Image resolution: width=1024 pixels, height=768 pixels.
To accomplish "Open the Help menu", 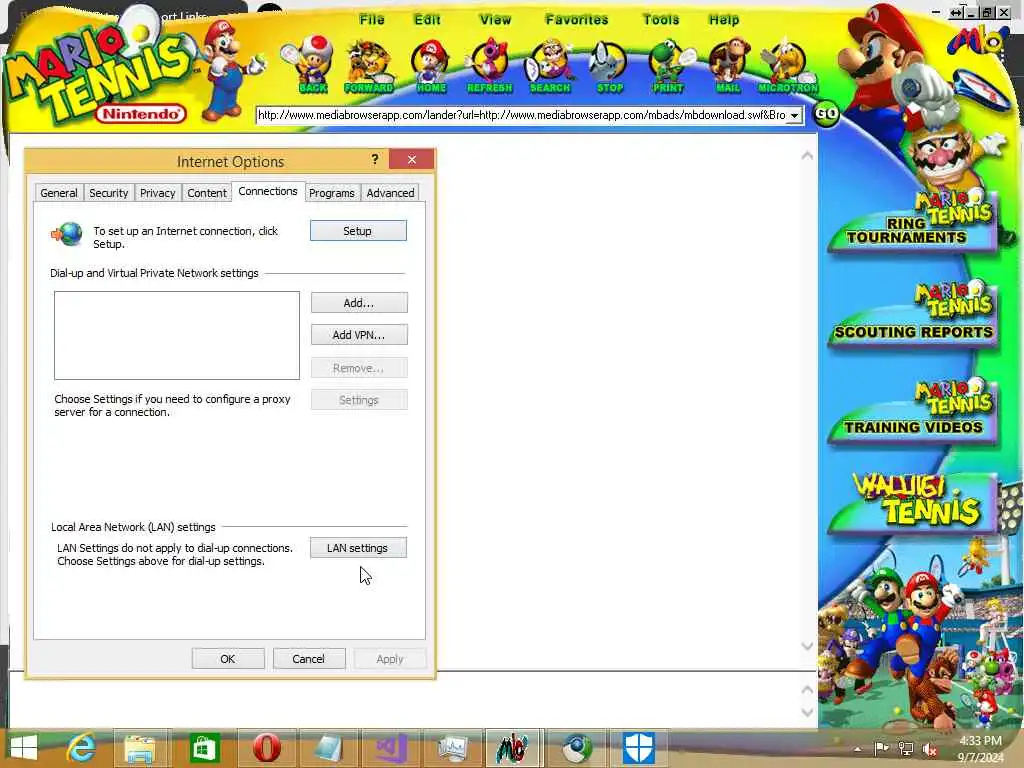I will pyautogui.click(x=724, y=20).
